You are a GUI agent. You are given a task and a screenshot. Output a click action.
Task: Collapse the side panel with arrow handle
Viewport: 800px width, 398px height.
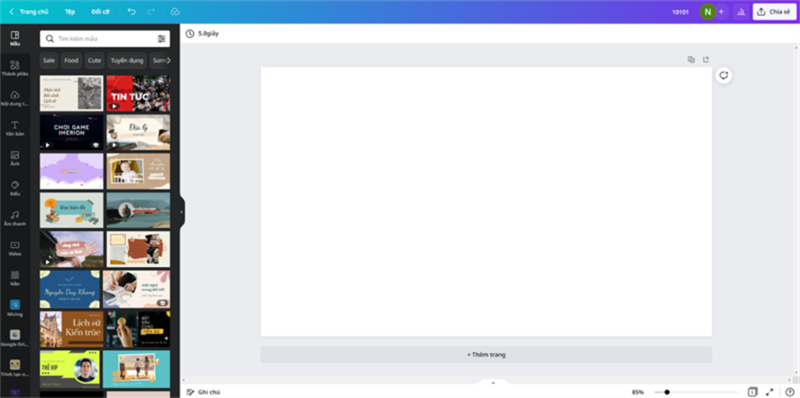(182, 212)
